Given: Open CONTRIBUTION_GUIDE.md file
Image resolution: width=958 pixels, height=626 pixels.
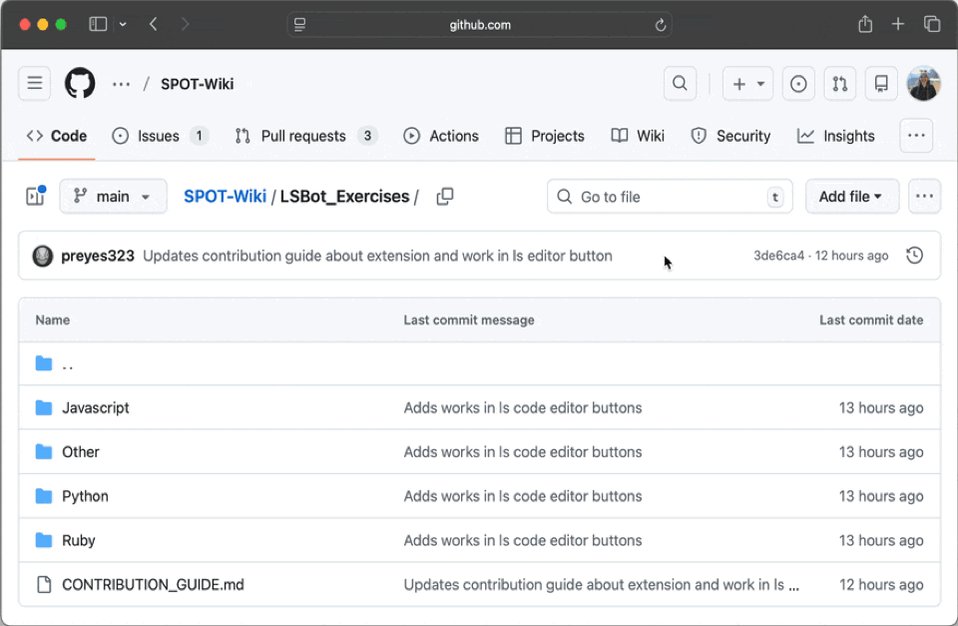Looking at the screenshot, I should click(x=153, y=584).
